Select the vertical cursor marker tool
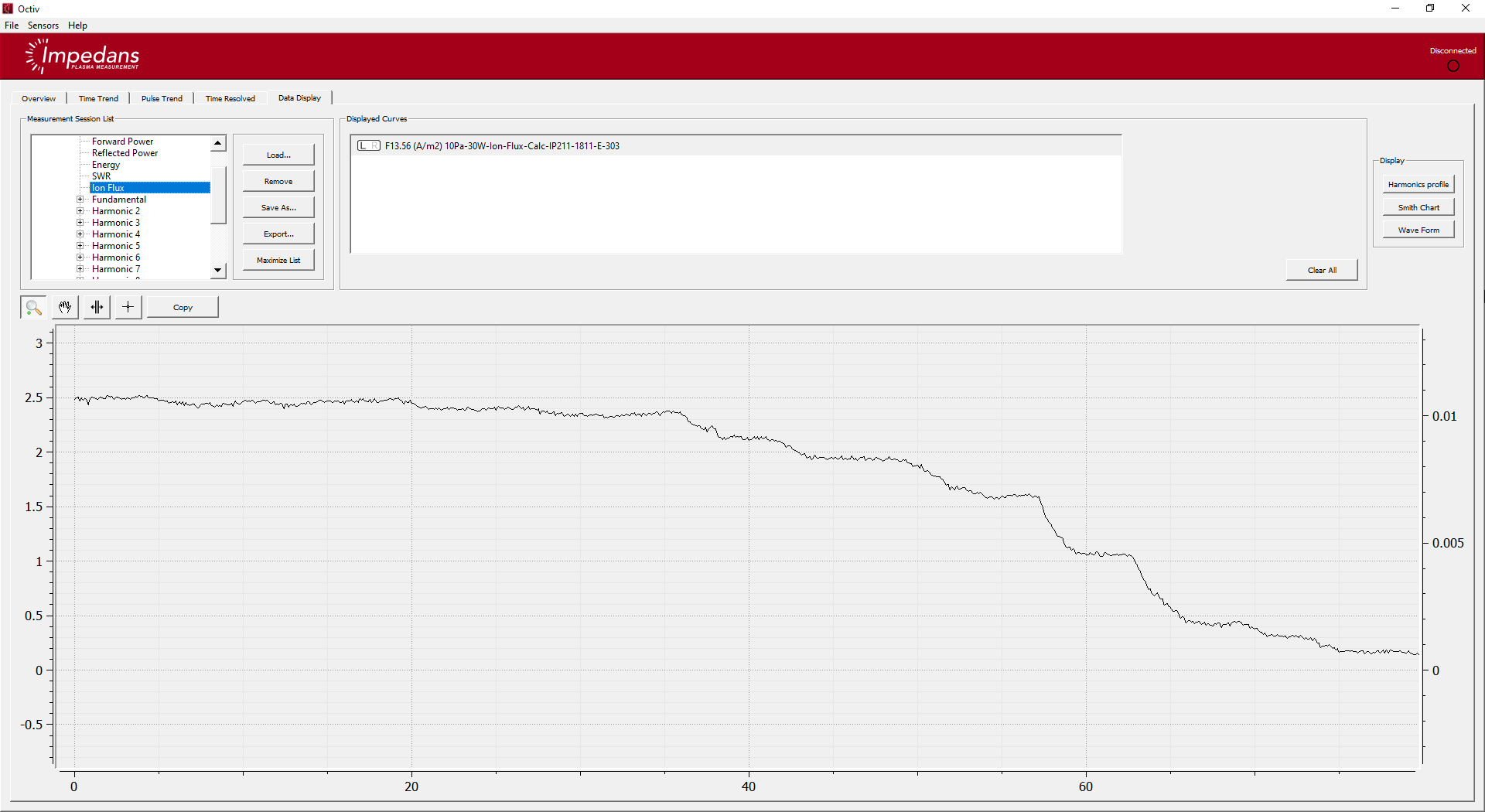Image resolution: width=1485 pixels, height=812 pixels. (x=97, y=308)
